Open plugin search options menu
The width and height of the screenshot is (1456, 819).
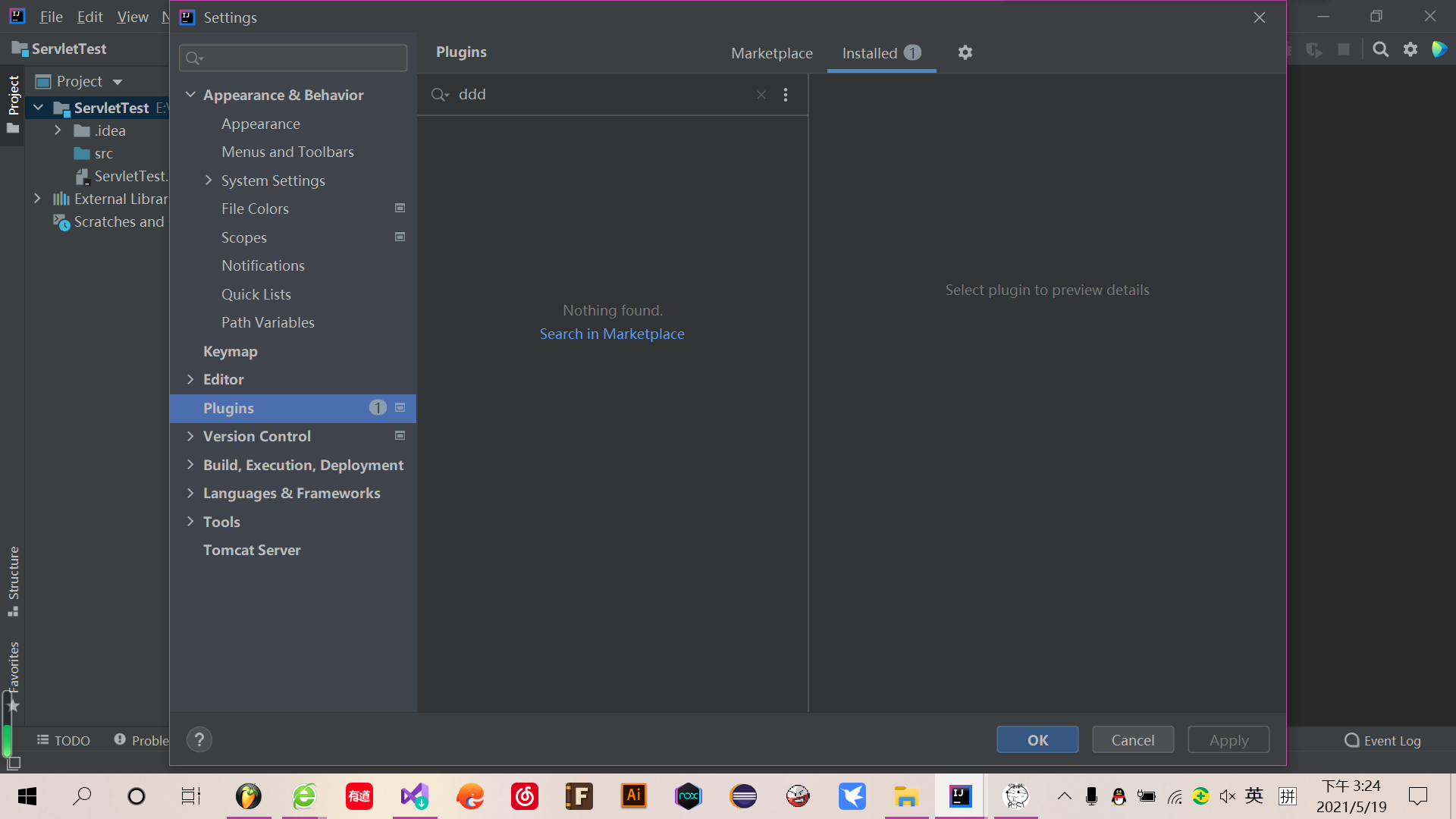(x=786, y=95)
